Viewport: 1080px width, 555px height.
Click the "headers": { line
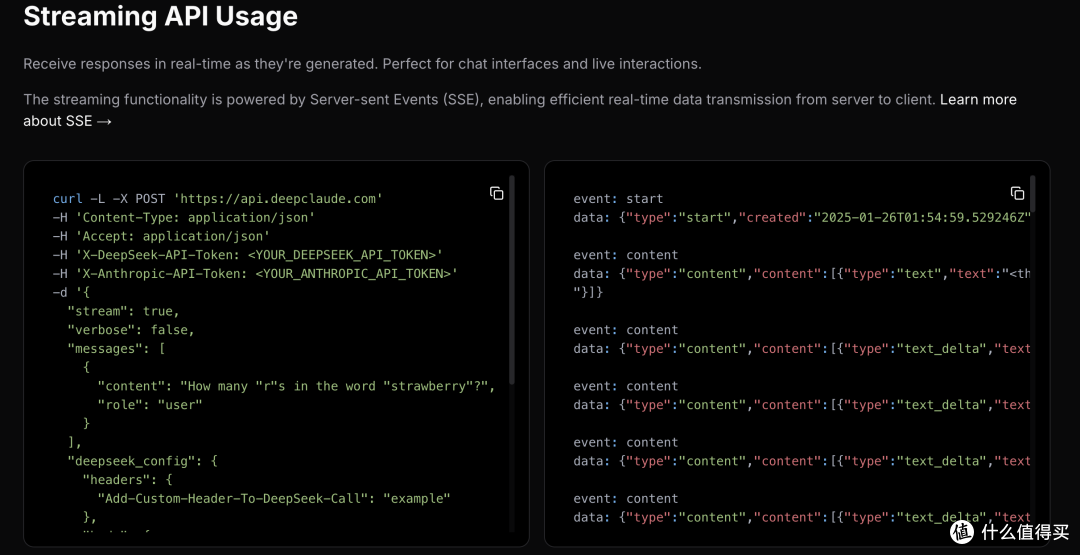pos(127,479)
